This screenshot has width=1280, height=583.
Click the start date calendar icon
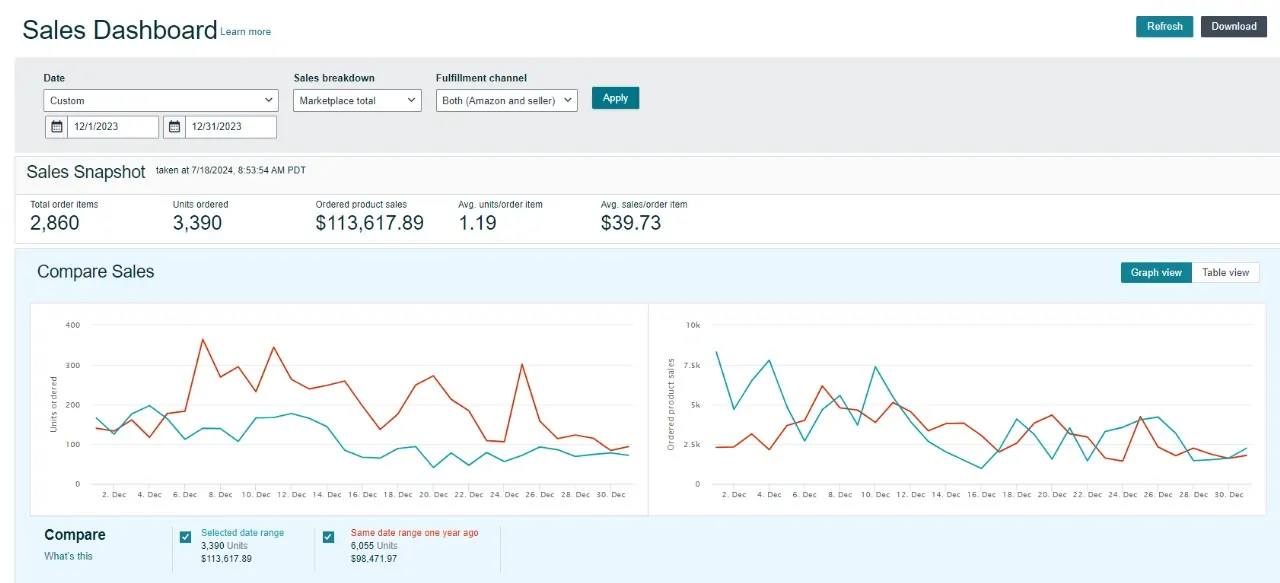[57, 127]
